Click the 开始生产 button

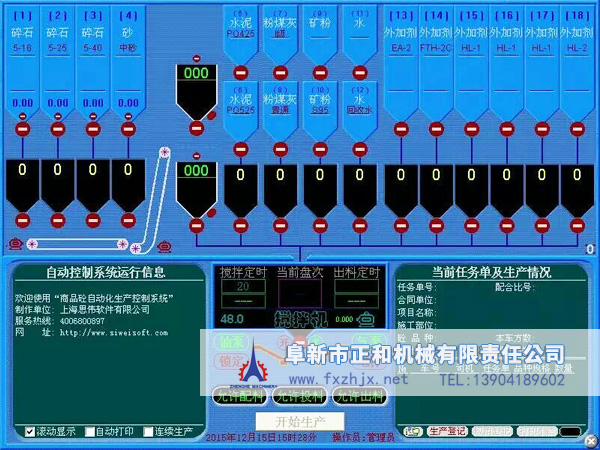[x=300, y=420]
